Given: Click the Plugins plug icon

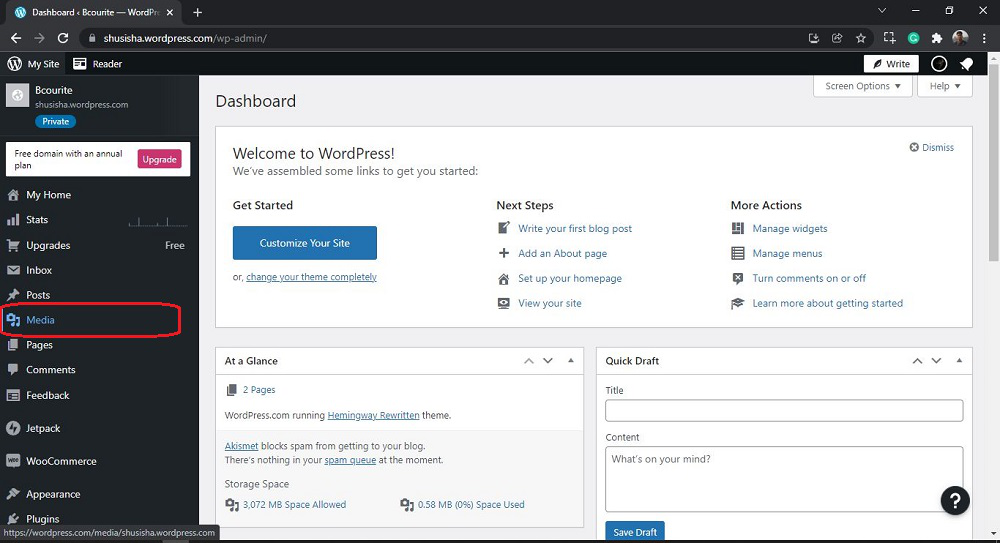Looking at the screenshot, I should coord(13,519).
